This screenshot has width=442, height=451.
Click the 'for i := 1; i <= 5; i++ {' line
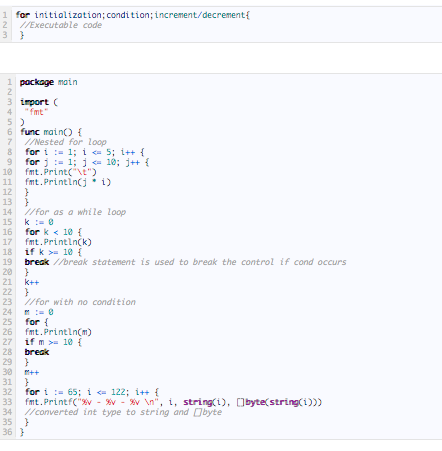85,152
